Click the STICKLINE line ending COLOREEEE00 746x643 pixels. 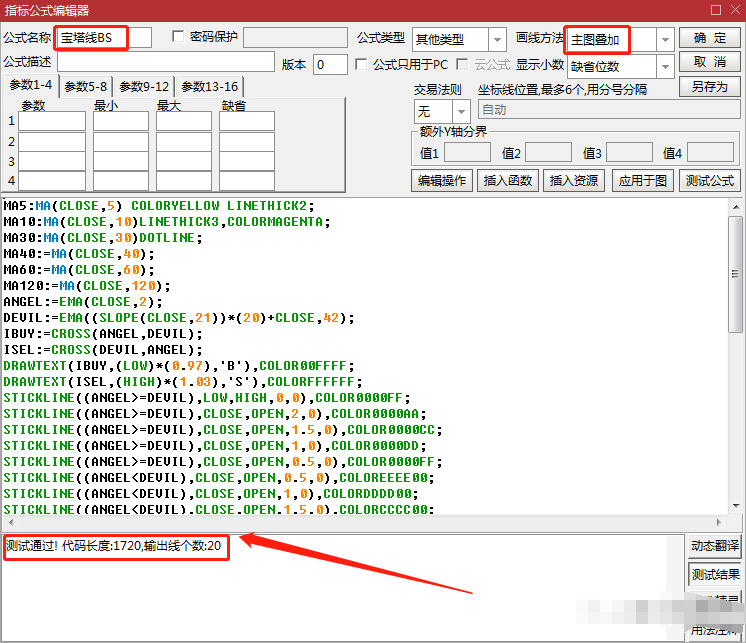coord(219,477)
